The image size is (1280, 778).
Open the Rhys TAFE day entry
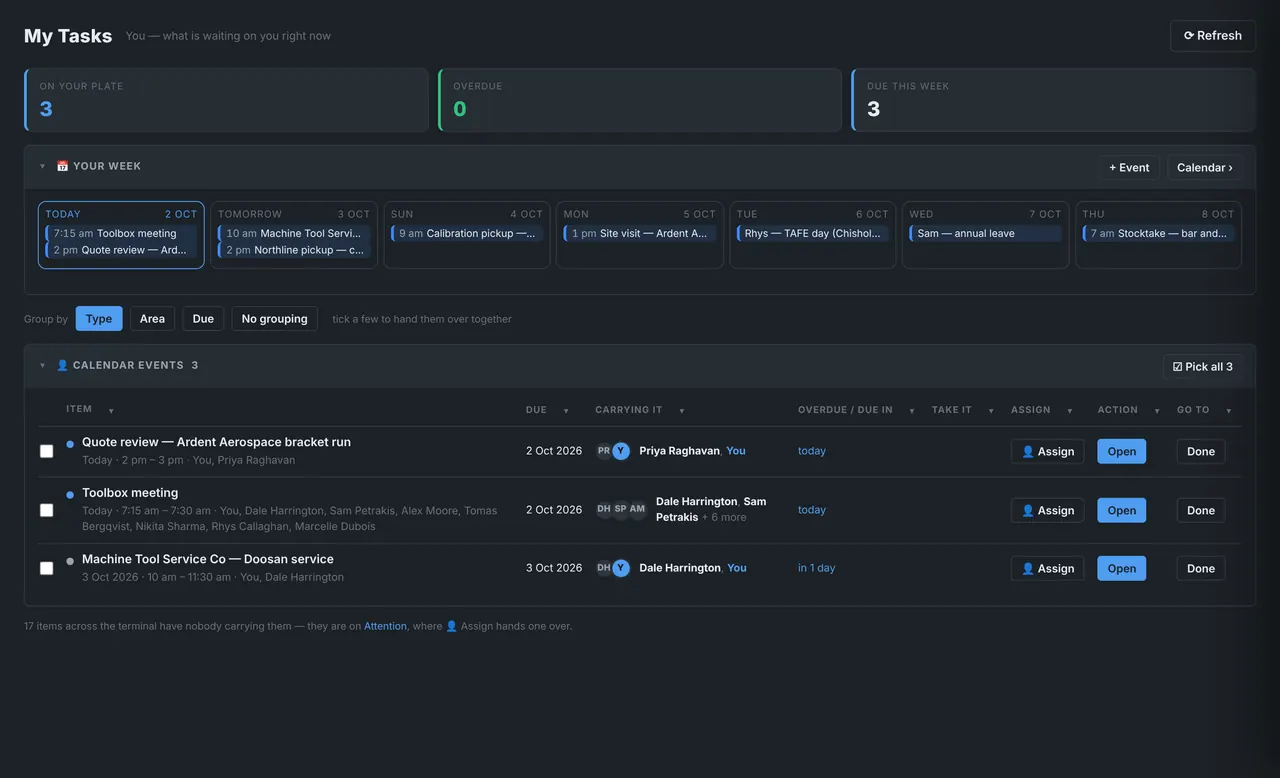pos(813,233)
